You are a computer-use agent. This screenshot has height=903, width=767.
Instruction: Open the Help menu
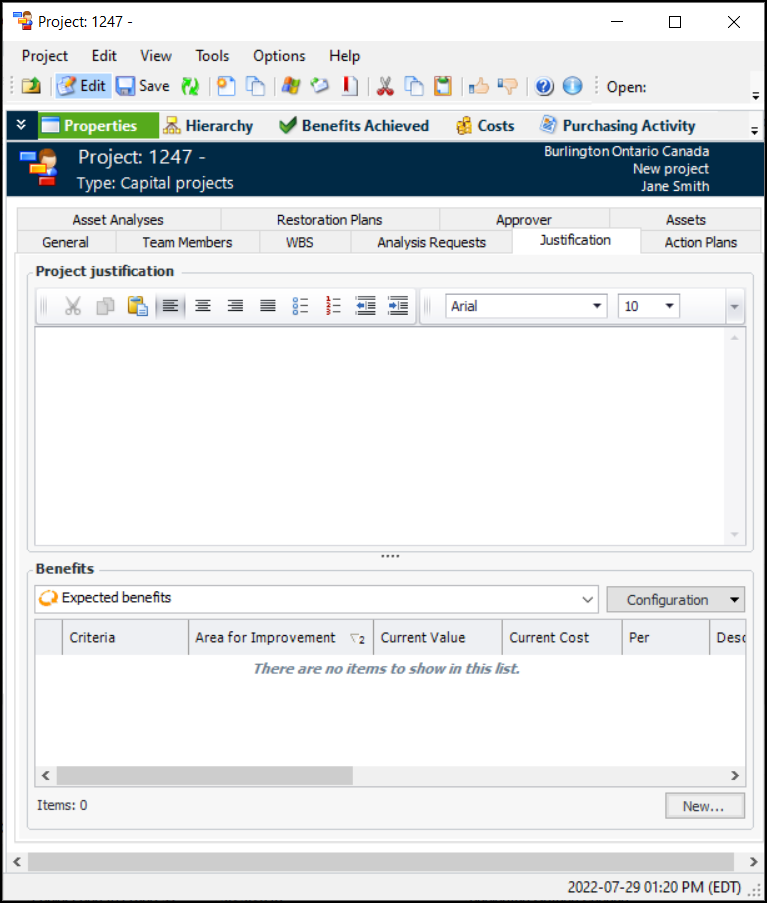tap(344, 56)
